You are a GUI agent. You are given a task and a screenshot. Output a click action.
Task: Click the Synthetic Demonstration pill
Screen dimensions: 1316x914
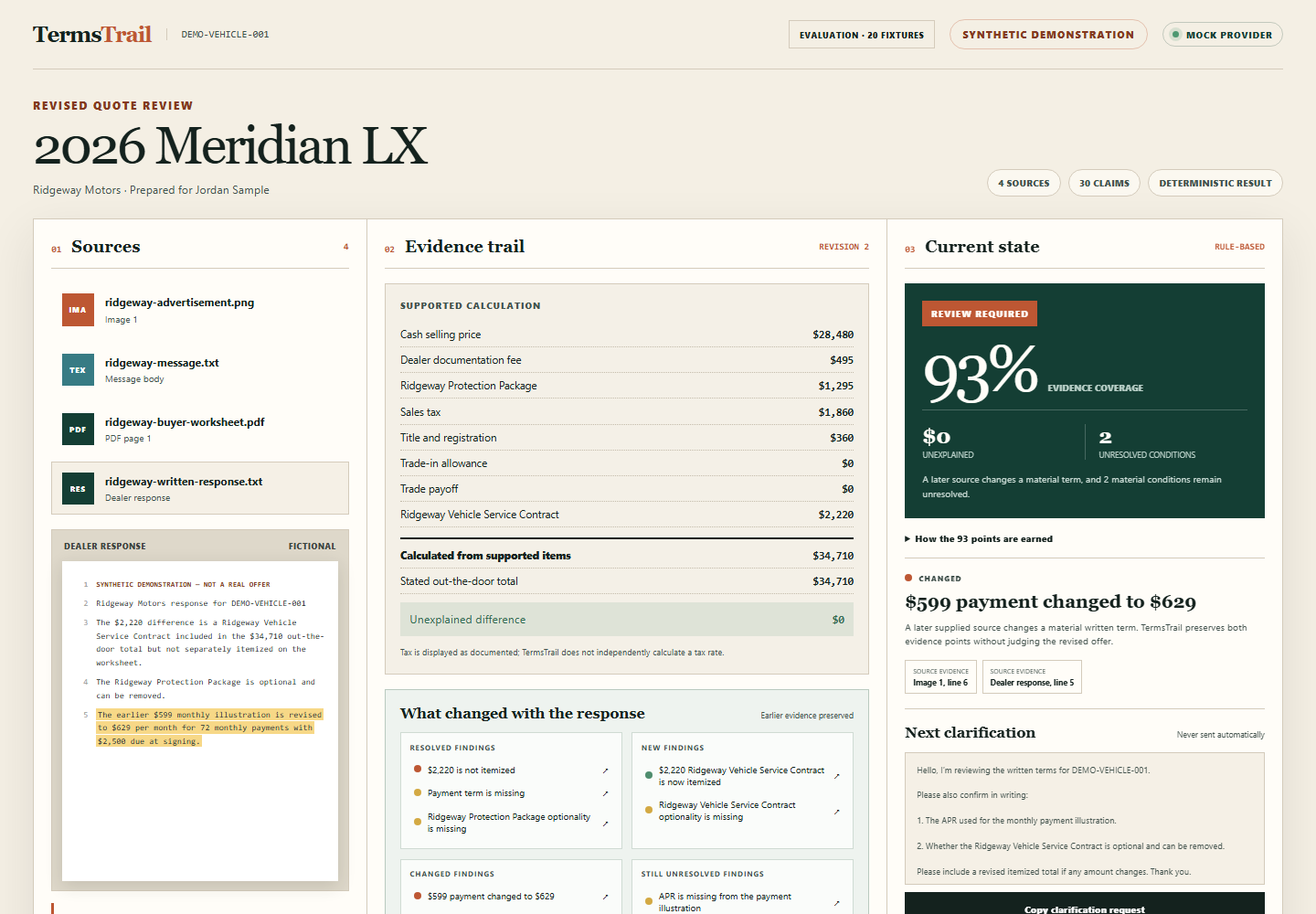1048,35
